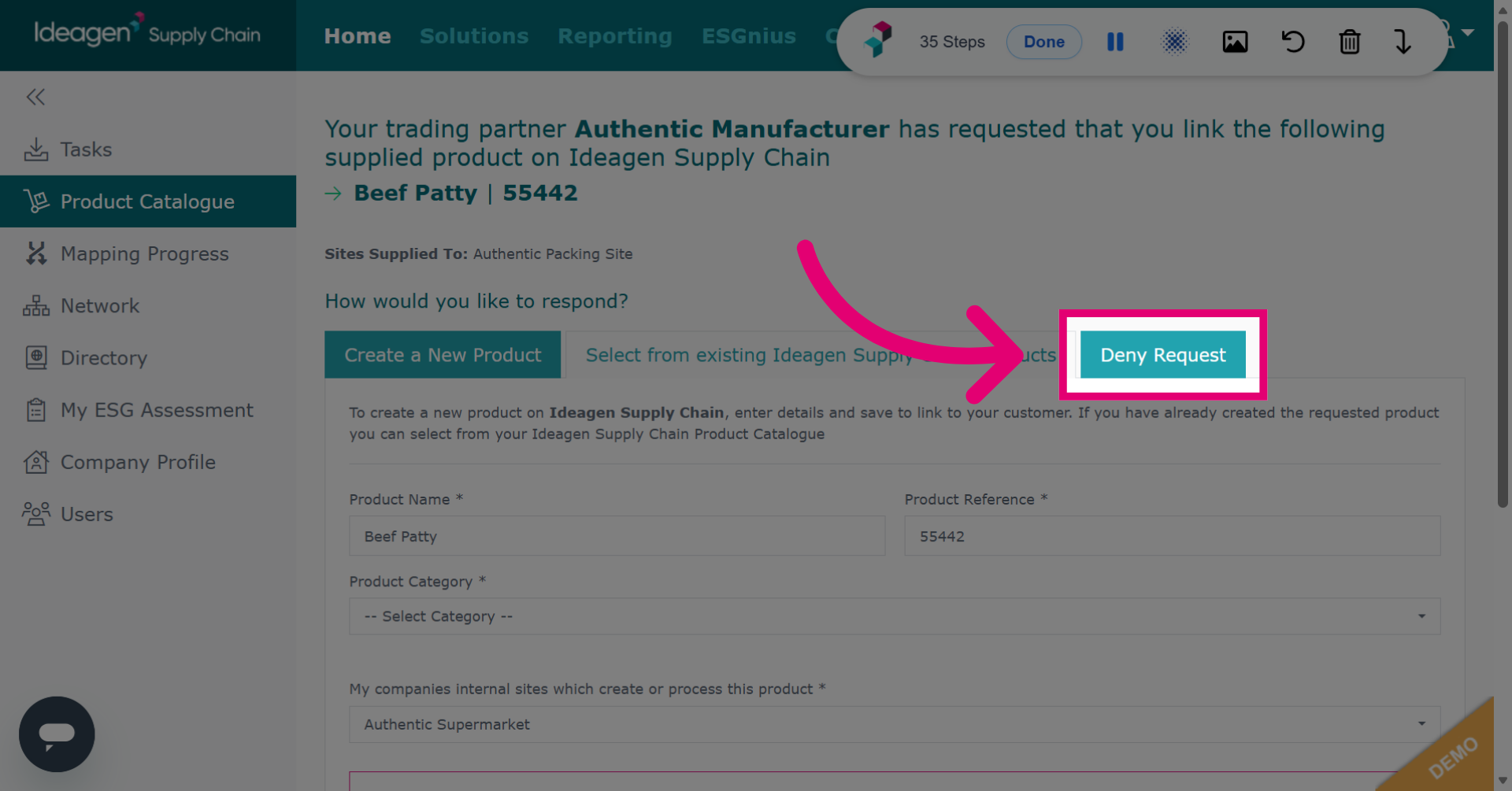Open Users in the sidebar
The width and height of the screenshot is (1512, 791).
point(148,514)
